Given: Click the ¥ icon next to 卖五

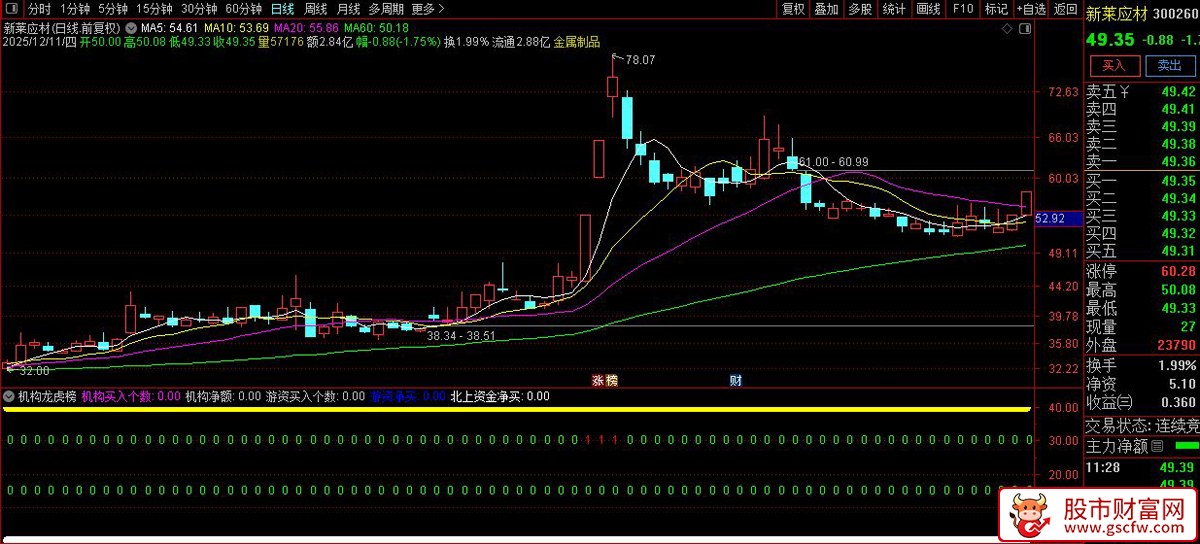Looking at the screenshot, I should point(1125,92).
